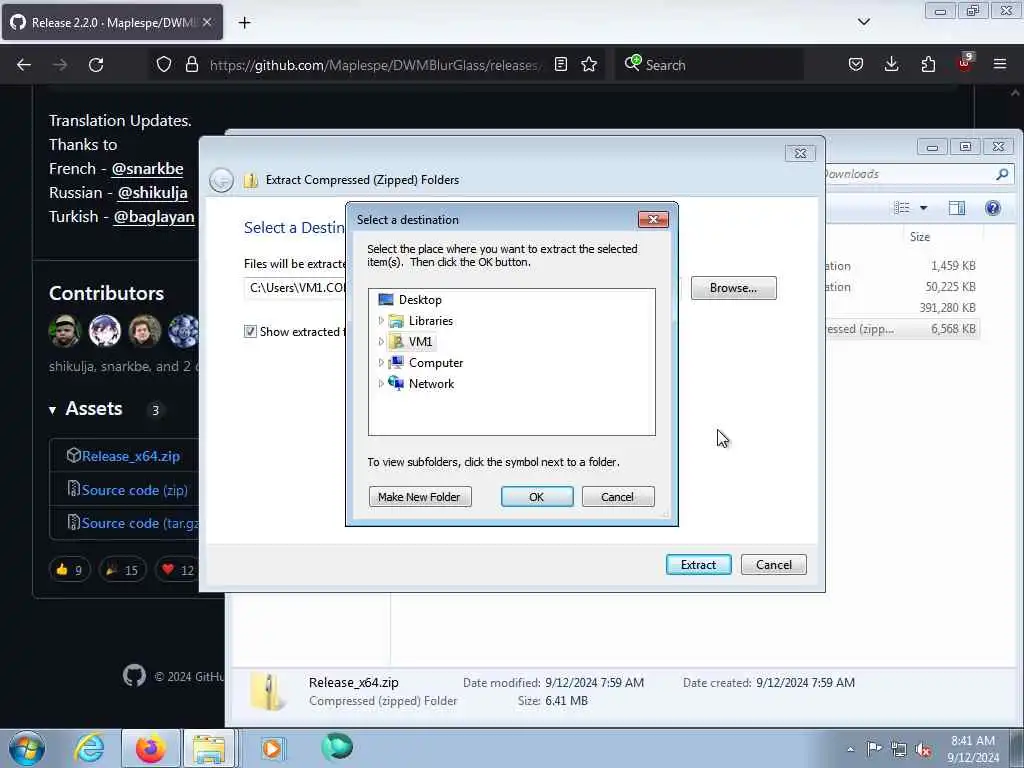Click Size column header in Explorer
Screen dimensions: 1024x768
tap(920, 236)
